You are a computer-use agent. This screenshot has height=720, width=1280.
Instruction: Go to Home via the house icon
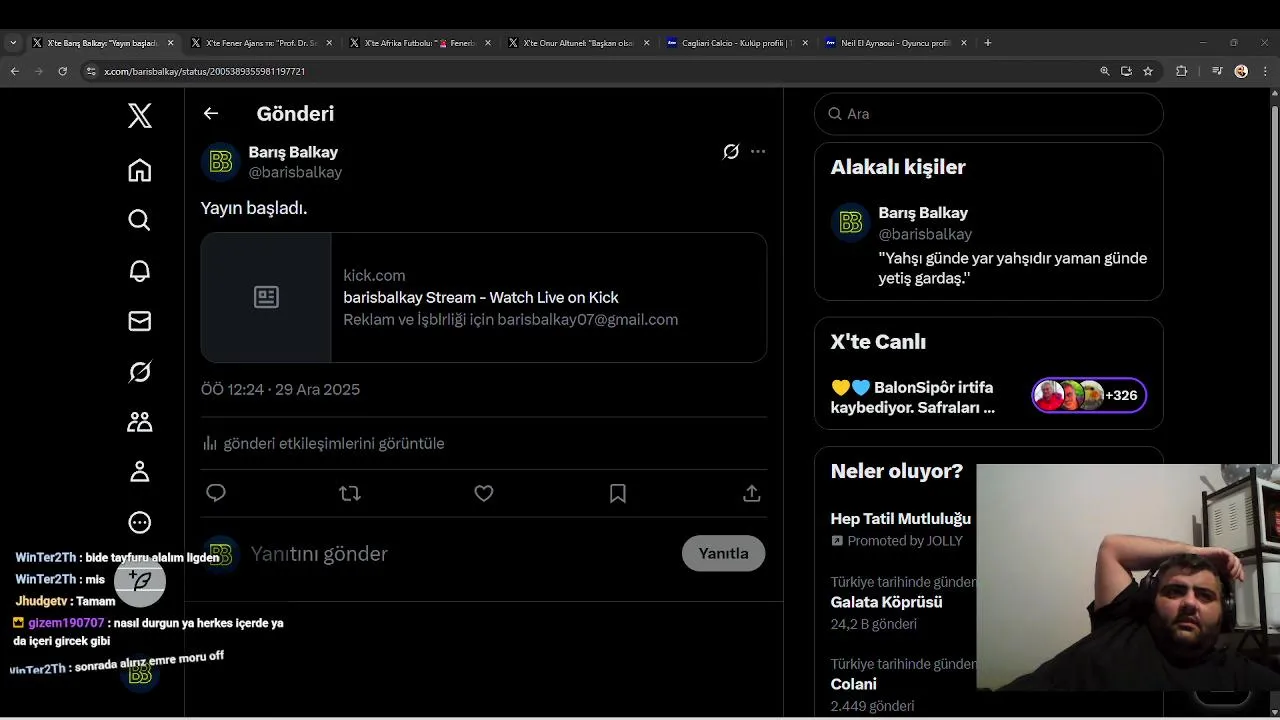[140, 170]
